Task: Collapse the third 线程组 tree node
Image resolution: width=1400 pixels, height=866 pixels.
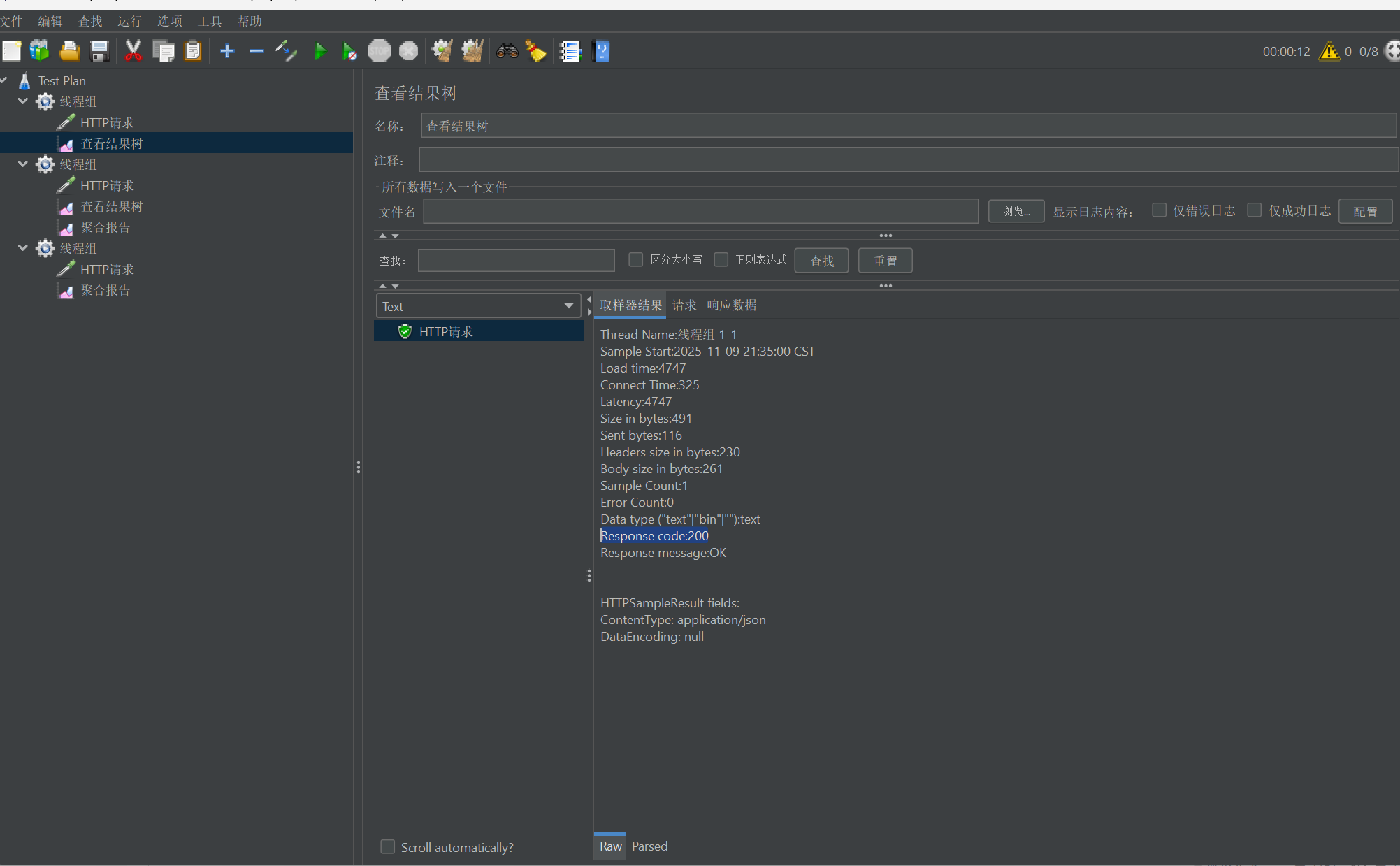Action: point(23,248)
